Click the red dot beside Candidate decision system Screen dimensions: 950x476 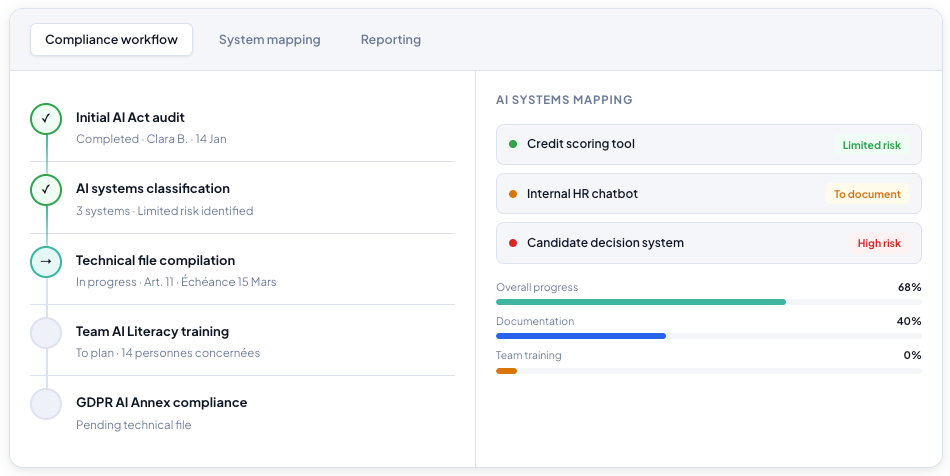click(x=513, y=243)
